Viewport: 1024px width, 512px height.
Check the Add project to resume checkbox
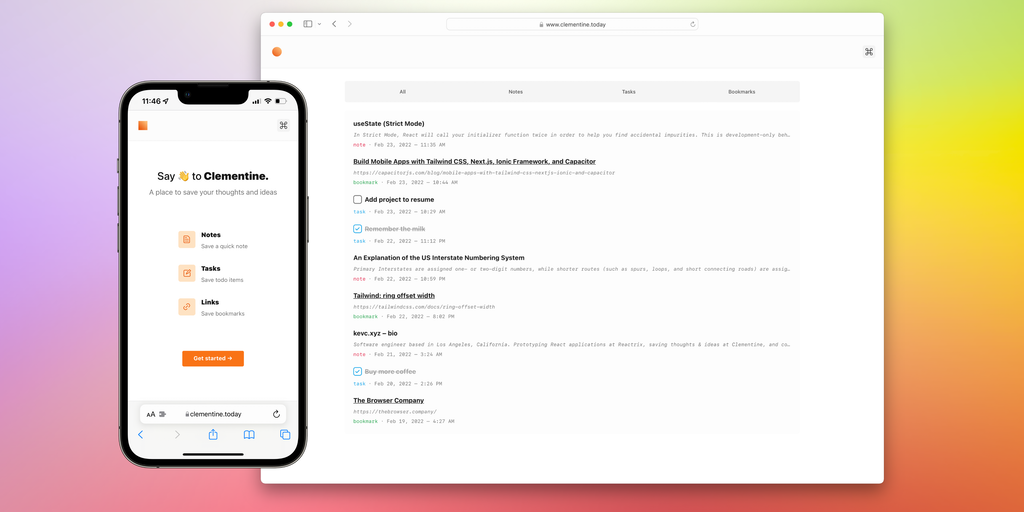(x=357, y=199)
